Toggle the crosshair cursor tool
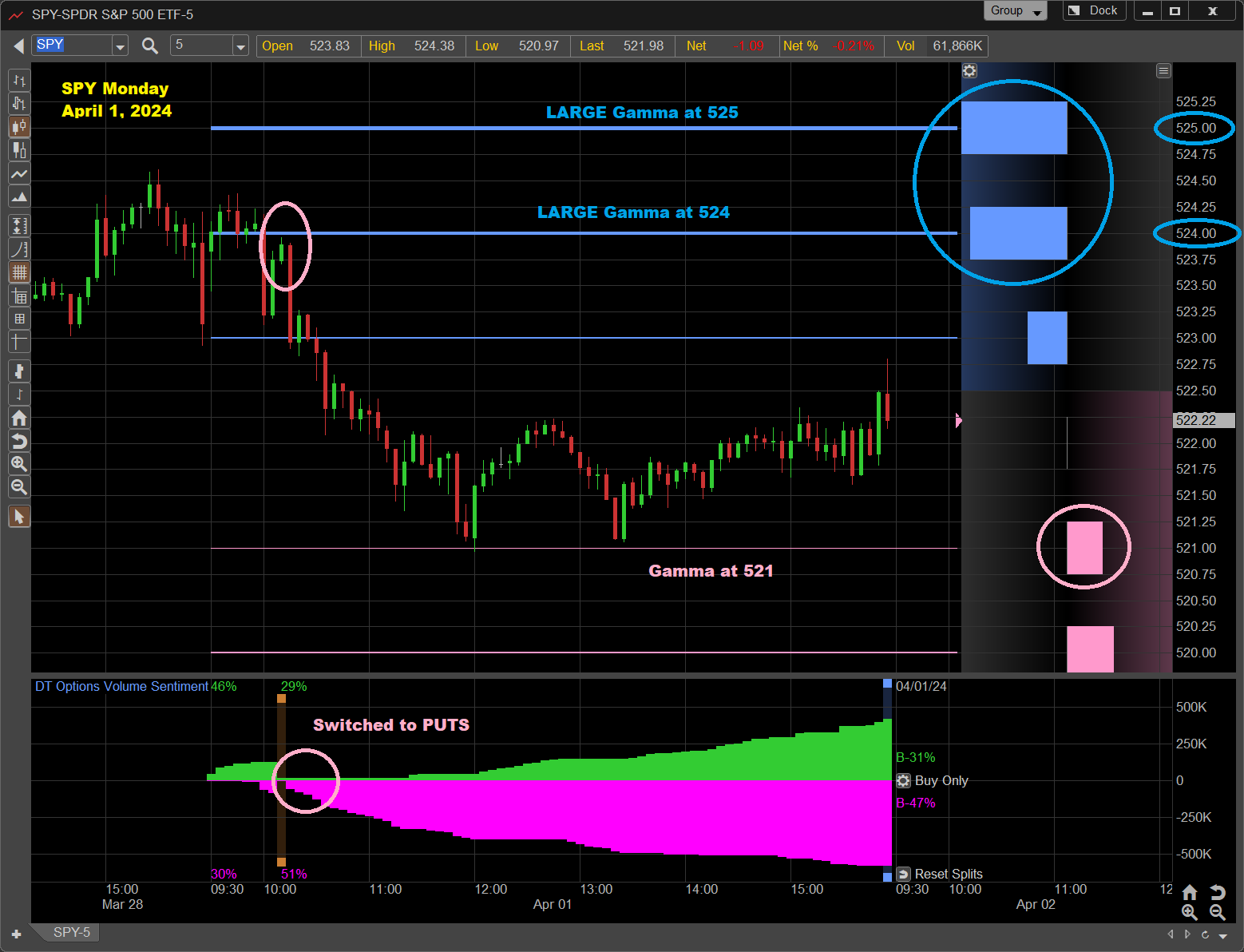This screenshot has height=952, width=1244. (19, 342)
